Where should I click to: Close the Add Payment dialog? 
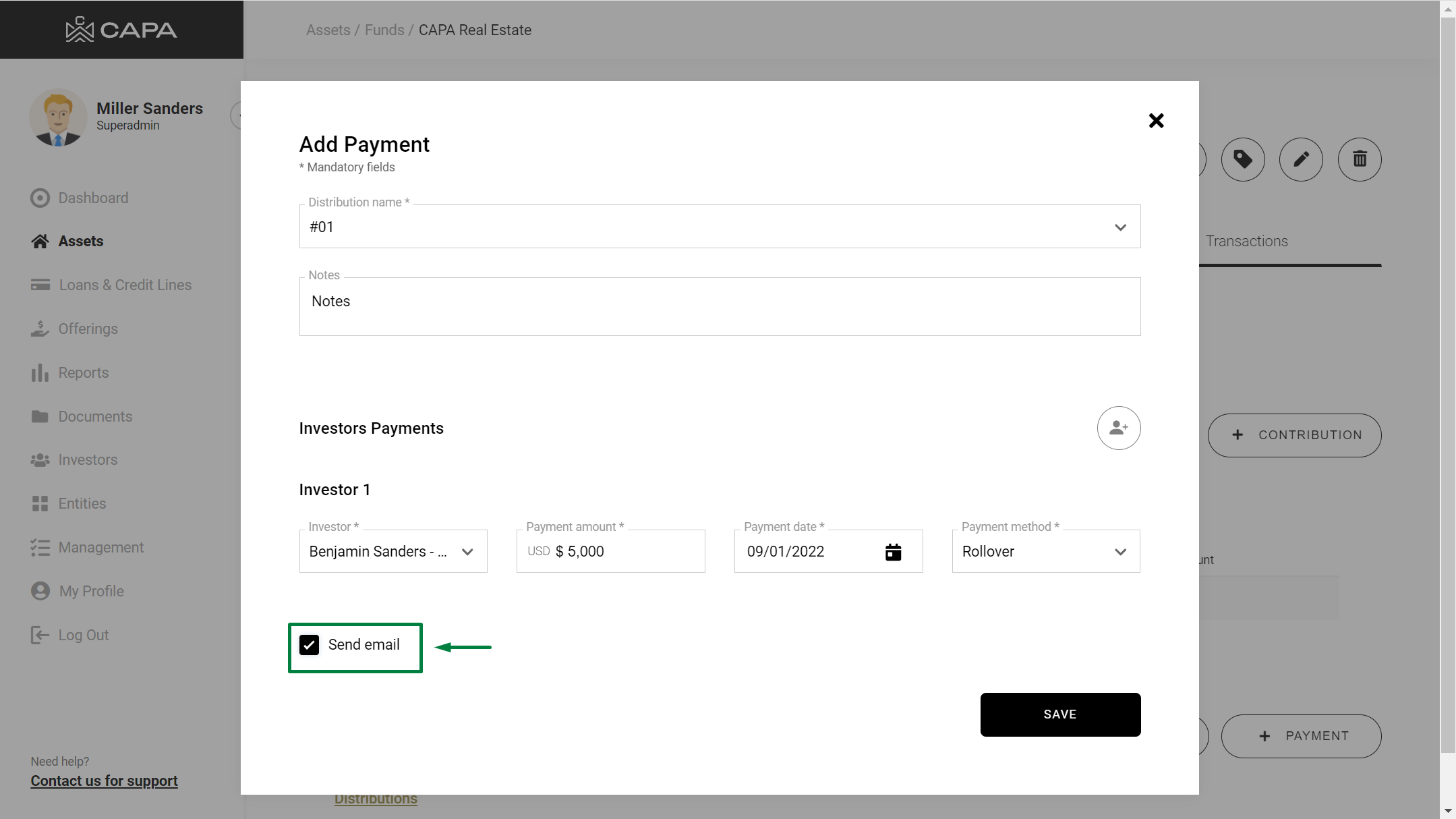click(x=1156, y=121)
